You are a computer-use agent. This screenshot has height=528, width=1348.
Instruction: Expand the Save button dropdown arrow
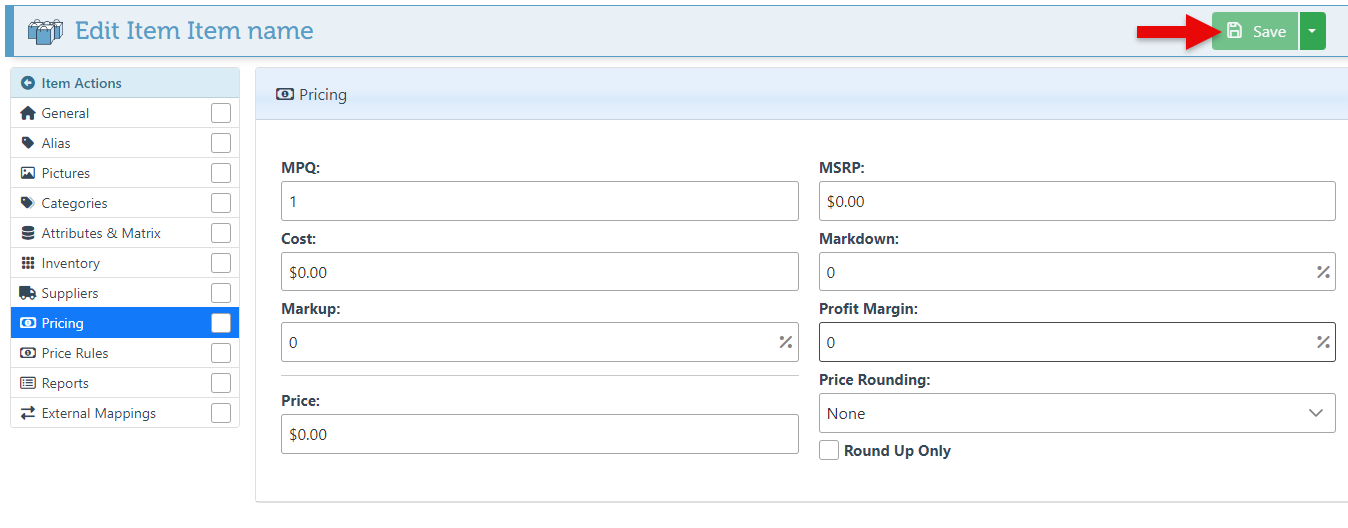point(1312,31)
